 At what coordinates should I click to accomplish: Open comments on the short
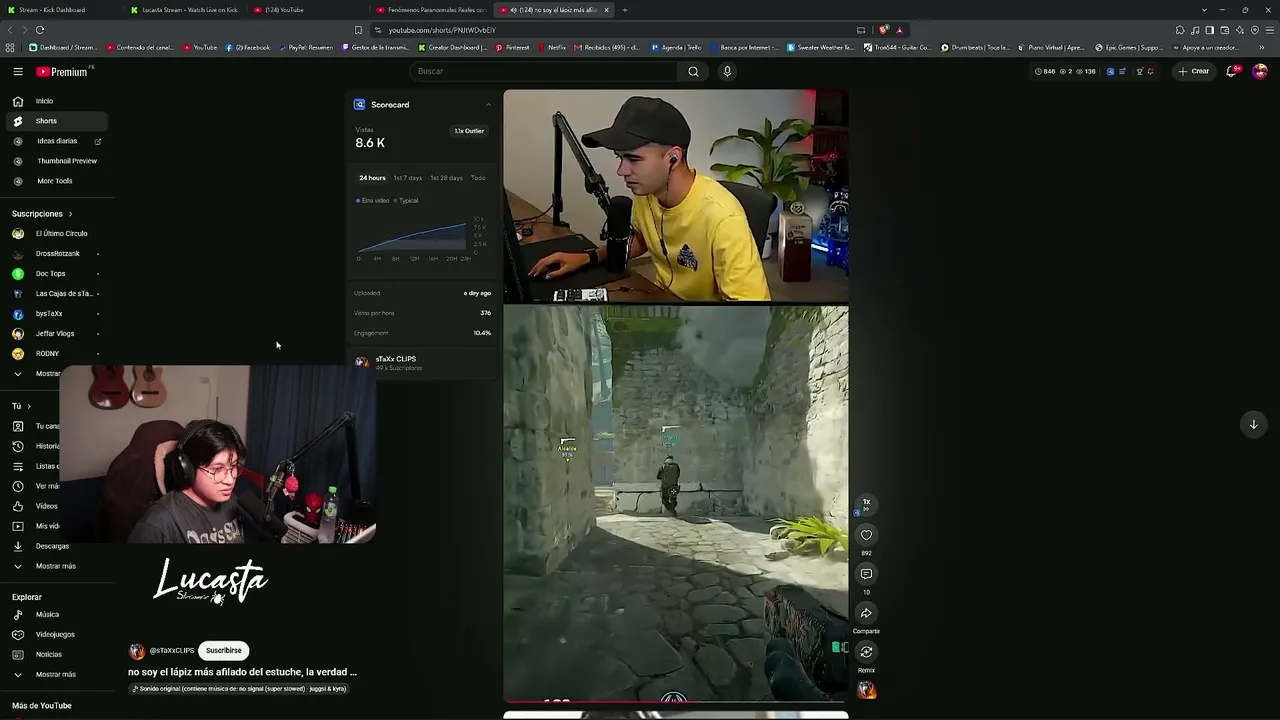click(x=866, y=574)
